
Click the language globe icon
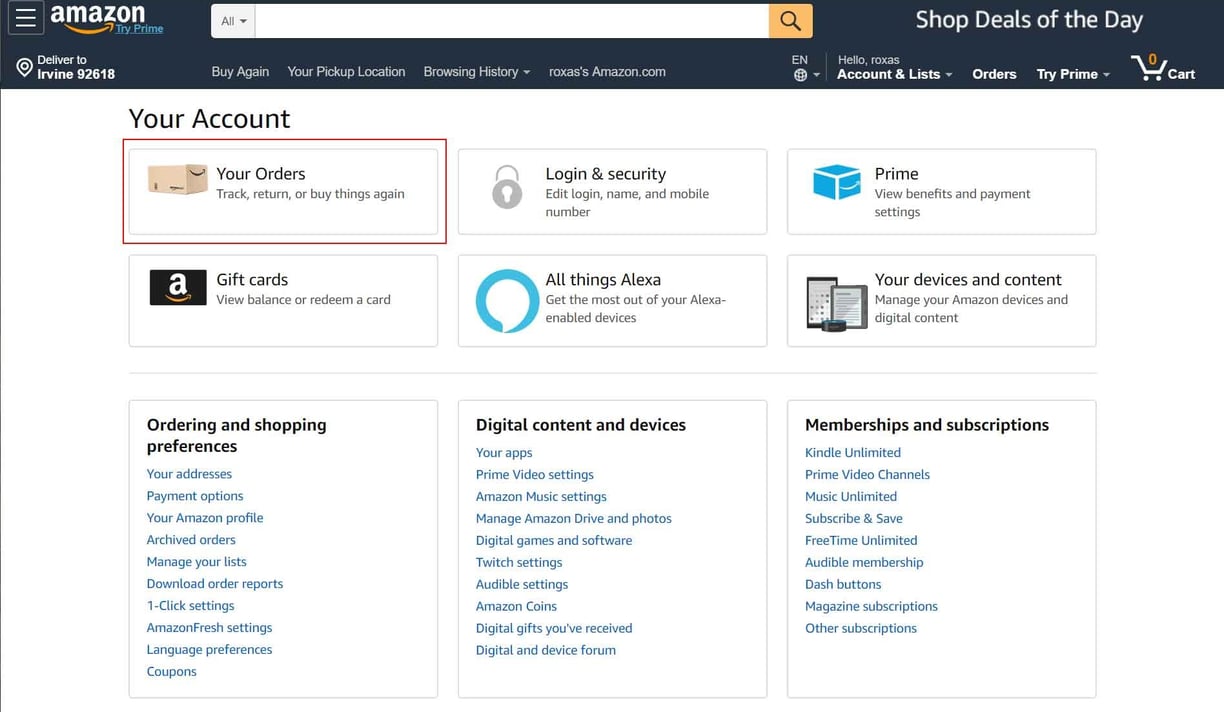[x=800, y=75]
